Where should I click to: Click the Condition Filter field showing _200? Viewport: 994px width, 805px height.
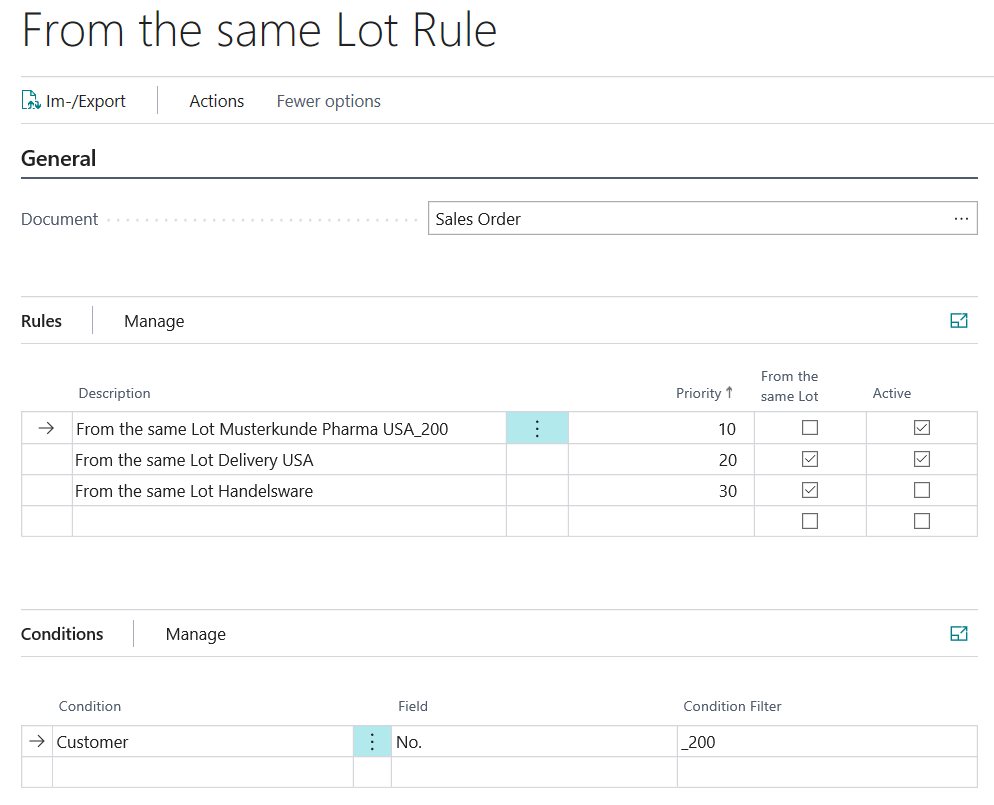(x=827, y=742)
